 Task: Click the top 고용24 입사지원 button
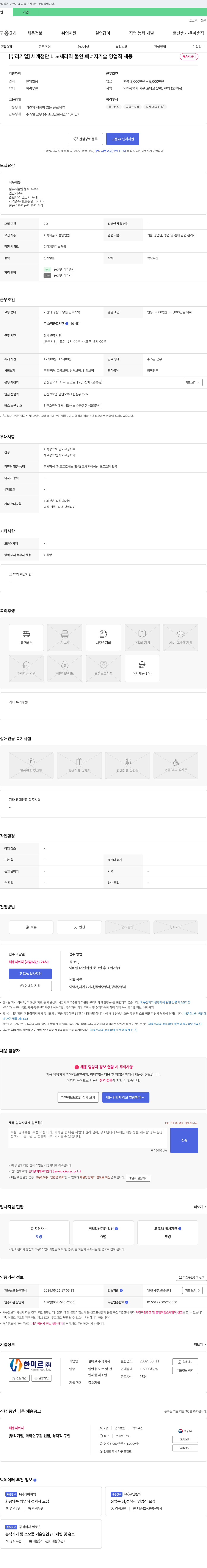tap(123, 139)
